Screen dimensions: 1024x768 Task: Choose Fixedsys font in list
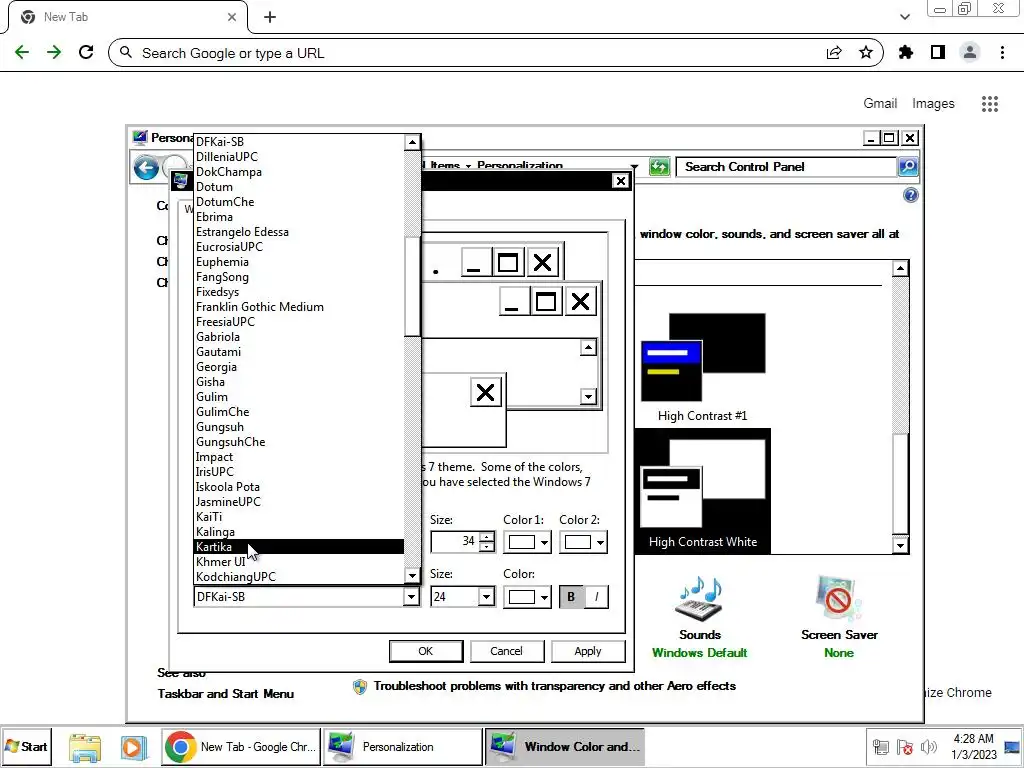(x=299, y=292)
